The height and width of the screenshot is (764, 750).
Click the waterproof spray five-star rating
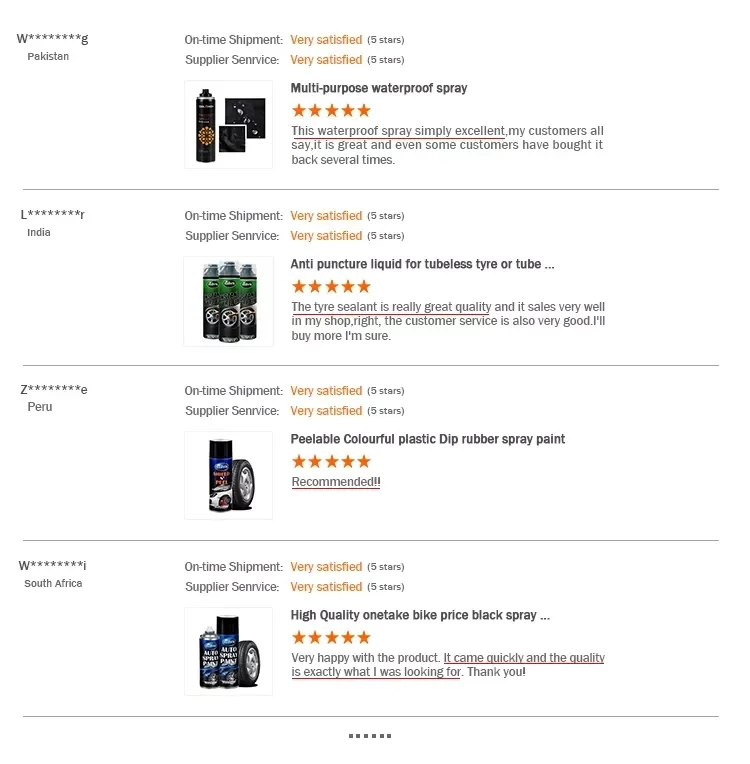(331, 110)
